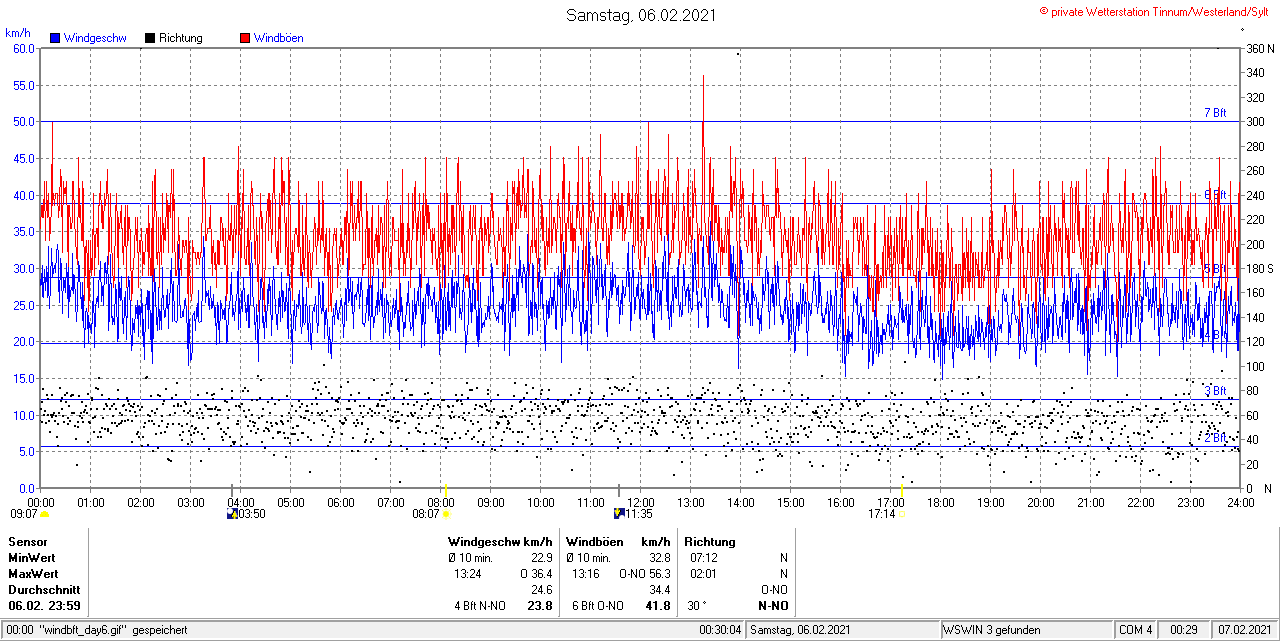
Task: Click the 7 Bft line label
Action: [1215, 113]
